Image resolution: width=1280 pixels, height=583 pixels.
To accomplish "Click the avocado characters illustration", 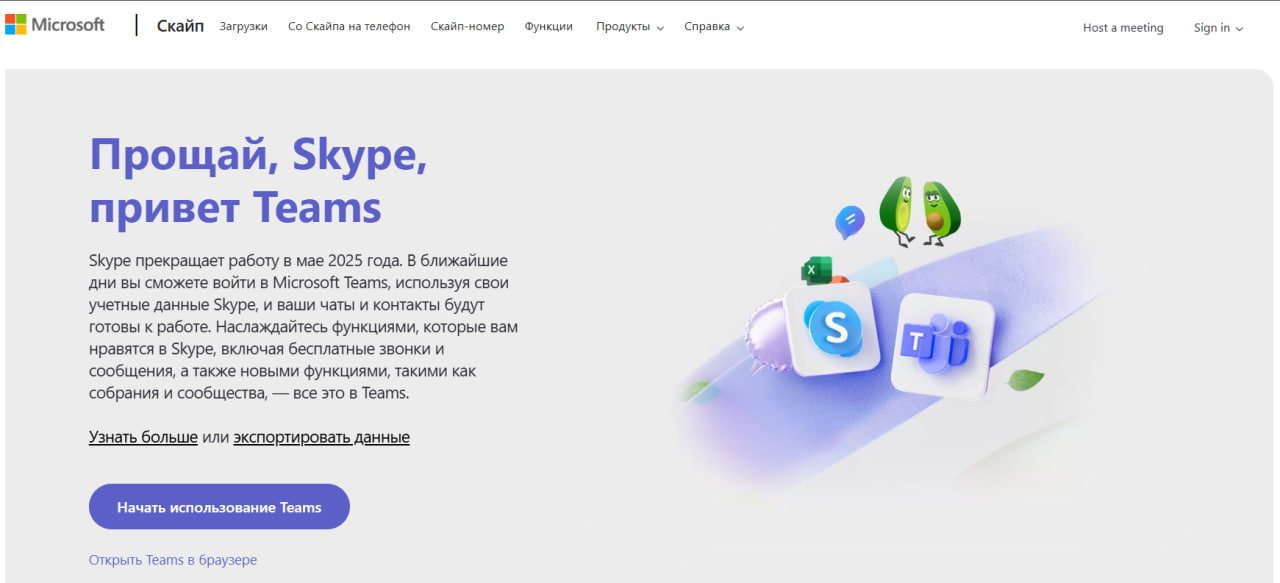I will [919, 212].
